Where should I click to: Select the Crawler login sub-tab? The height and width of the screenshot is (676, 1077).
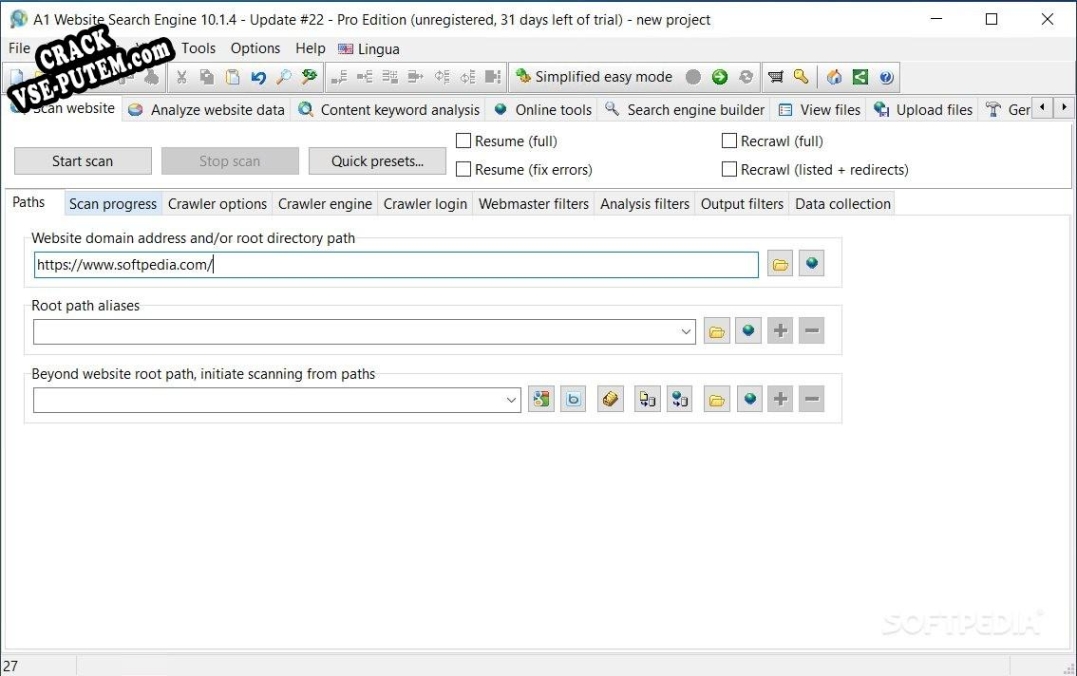425,204
